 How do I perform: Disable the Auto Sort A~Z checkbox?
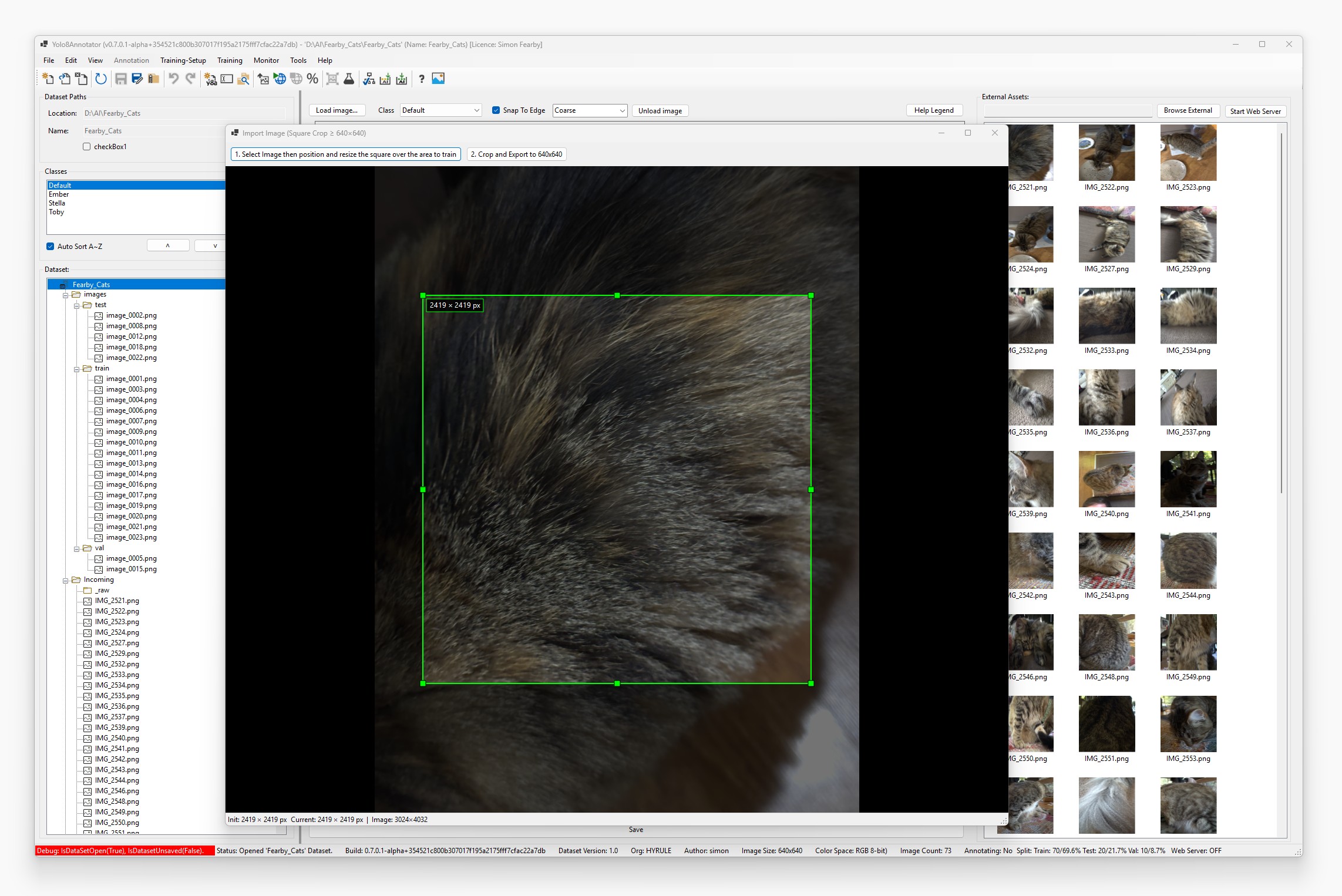tap(51, 247)
